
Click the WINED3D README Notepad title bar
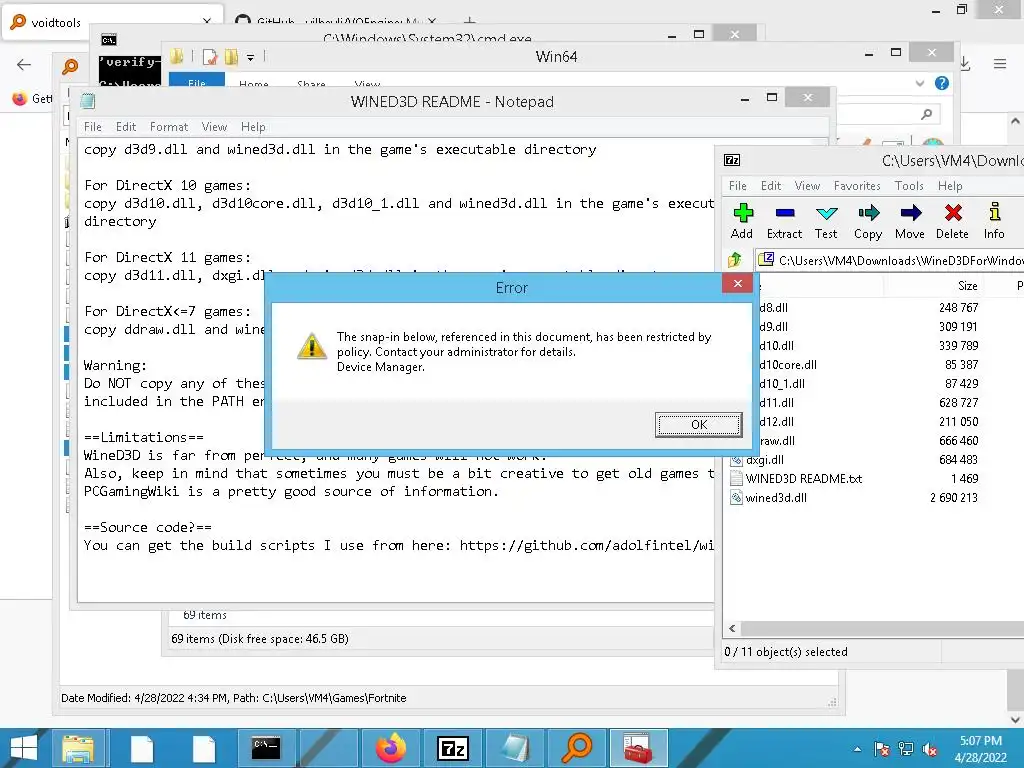point(452,102)
